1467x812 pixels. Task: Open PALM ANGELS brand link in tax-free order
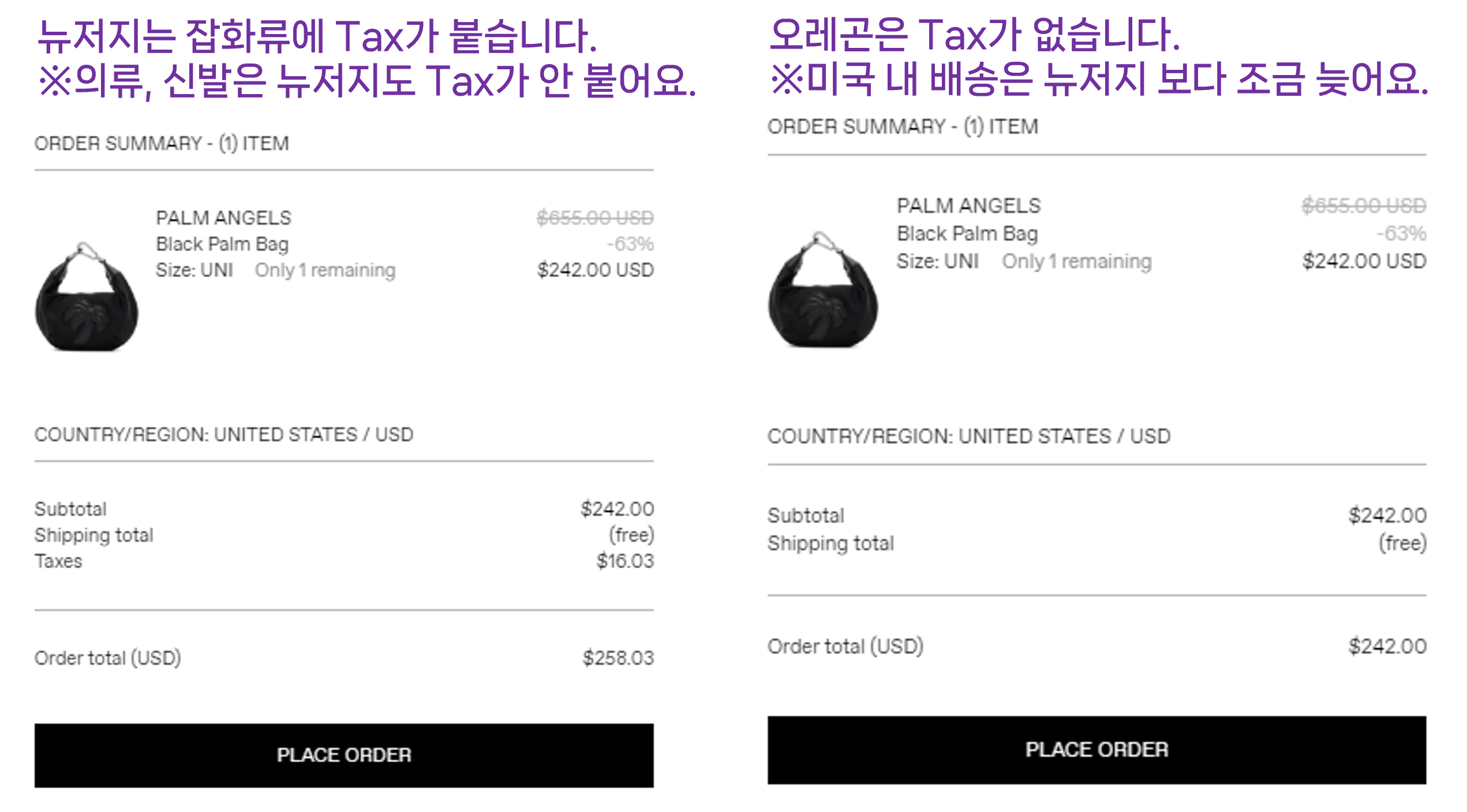(x=968, y=206)
